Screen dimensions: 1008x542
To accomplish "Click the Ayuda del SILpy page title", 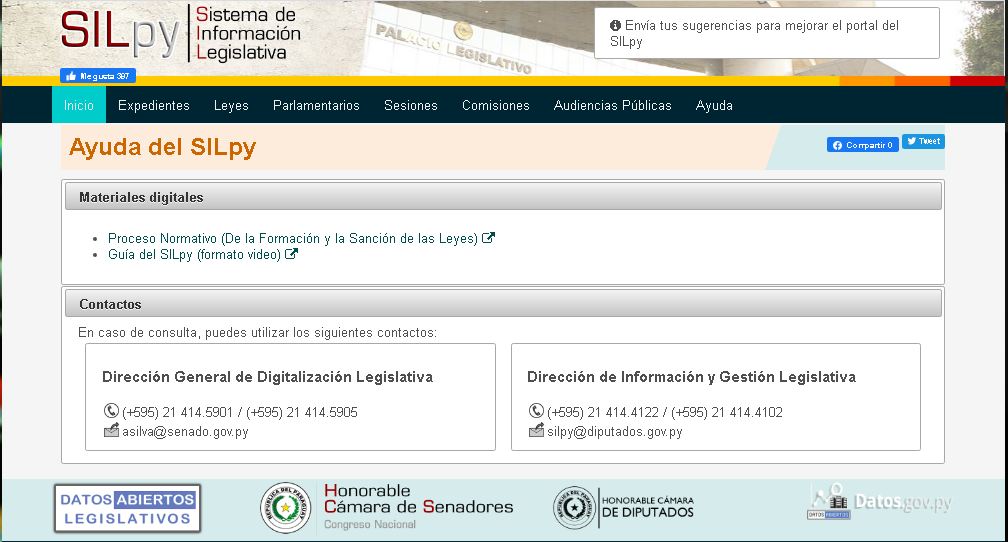I will 162,147.
